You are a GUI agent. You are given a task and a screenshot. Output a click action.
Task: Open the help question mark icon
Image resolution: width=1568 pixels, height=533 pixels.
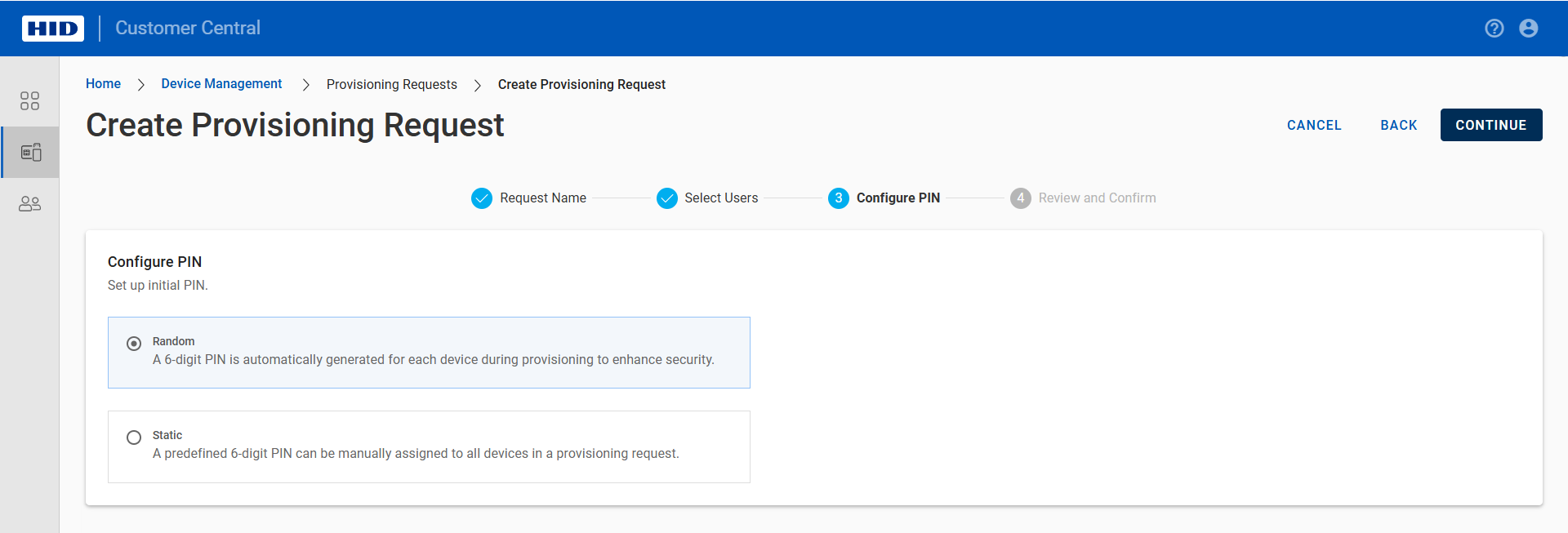[1494, 29]
